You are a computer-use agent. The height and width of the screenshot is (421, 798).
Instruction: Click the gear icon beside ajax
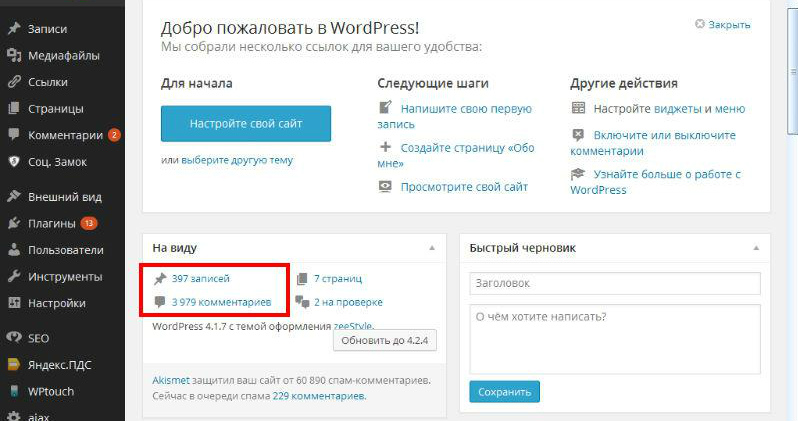(x=14, y=416)
